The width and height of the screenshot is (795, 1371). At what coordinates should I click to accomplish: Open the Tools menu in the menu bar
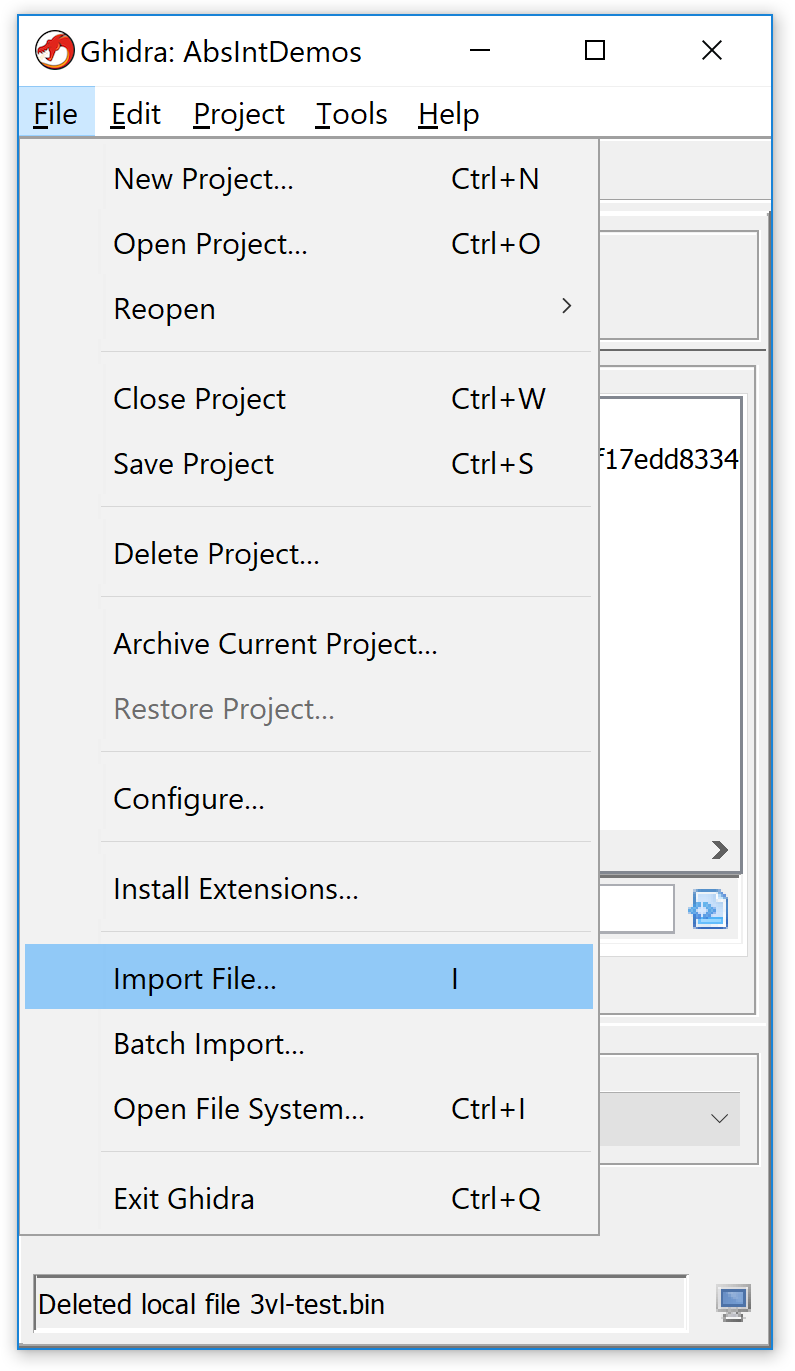pos(351,114)
